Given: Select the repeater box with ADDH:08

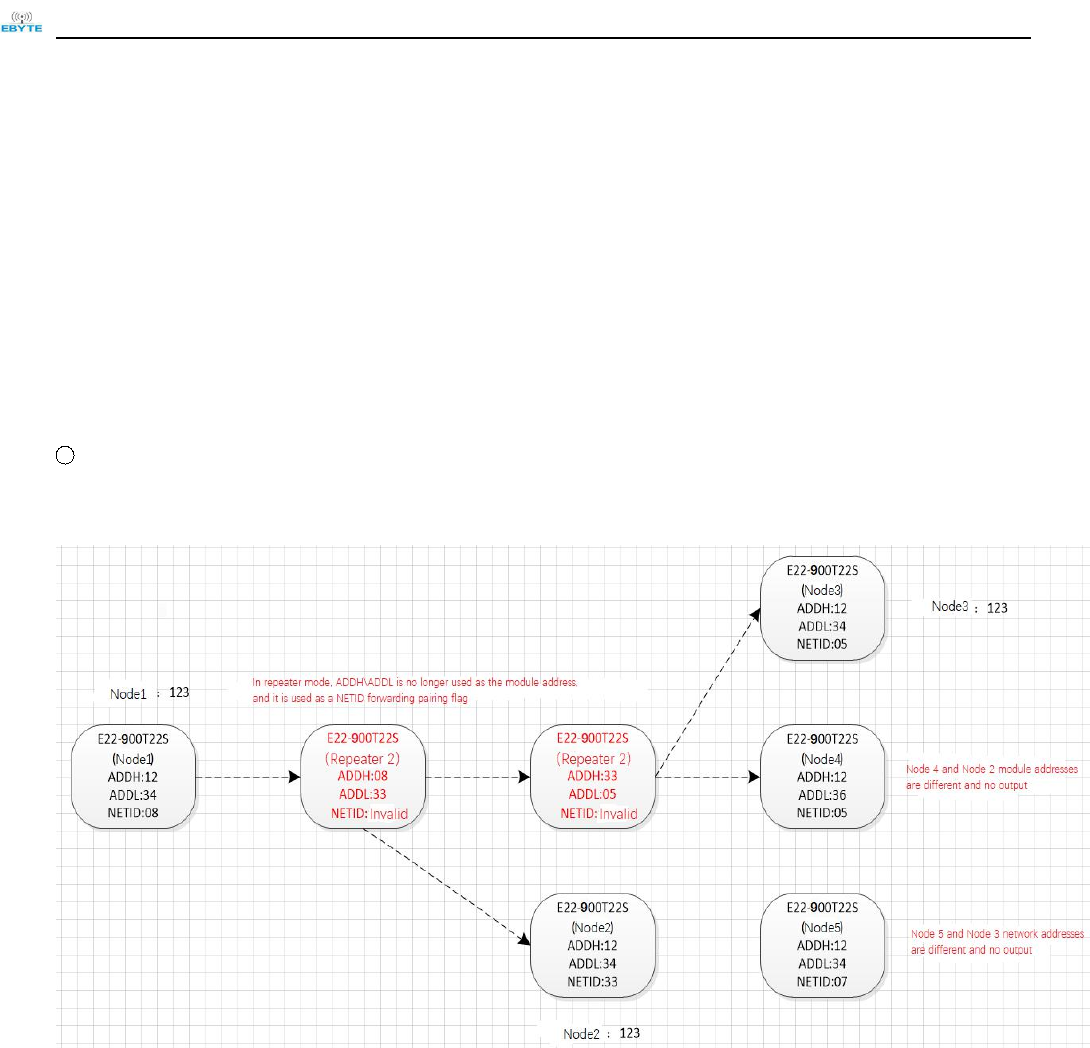Looking at the screenshot, I should 363,776.
